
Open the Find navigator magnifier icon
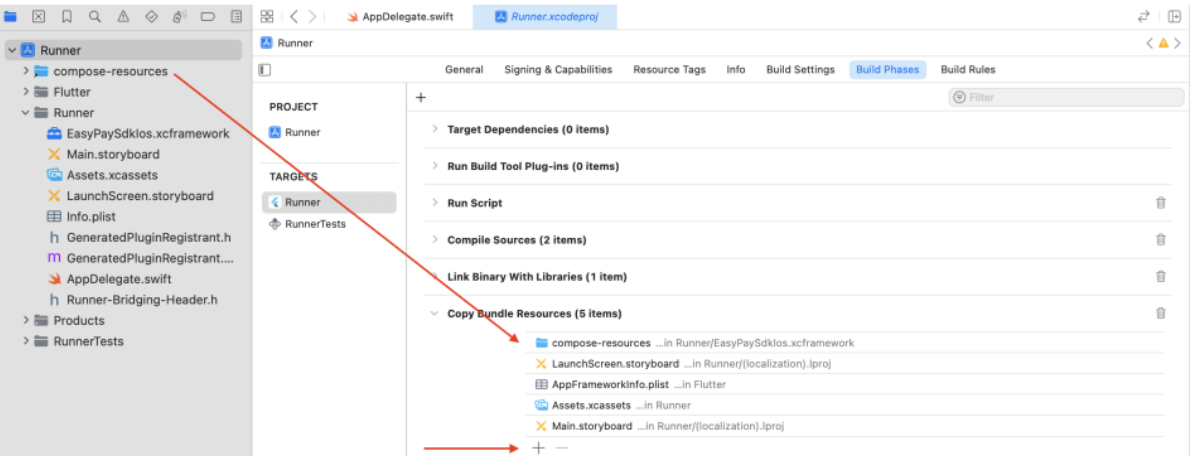point(94,16)
